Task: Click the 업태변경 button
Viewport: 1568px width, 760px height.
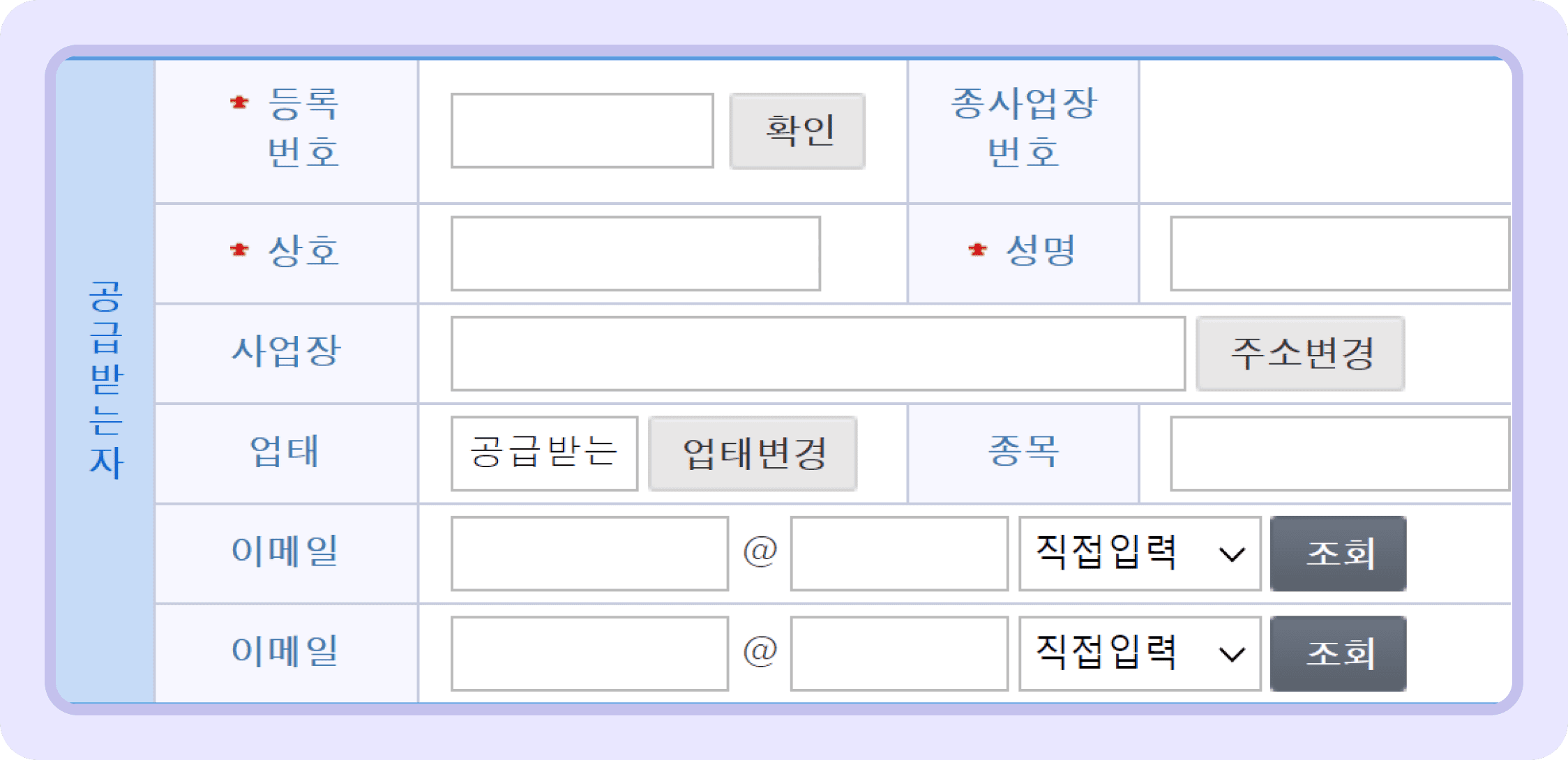Action: coord(751,455)
